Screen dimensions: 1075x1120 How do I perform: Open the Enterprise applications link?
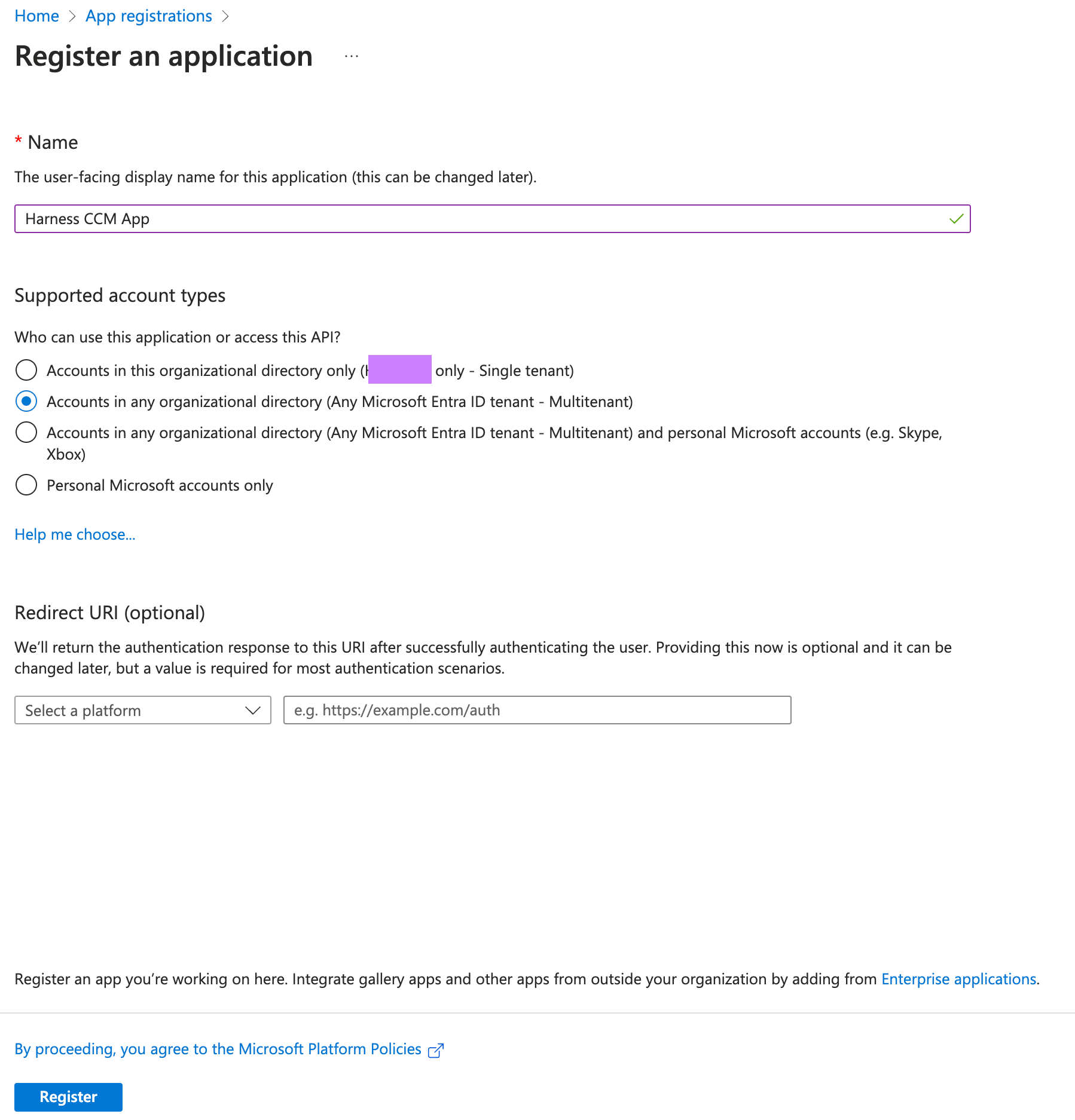pyautogui.click(x=958, y=979)
